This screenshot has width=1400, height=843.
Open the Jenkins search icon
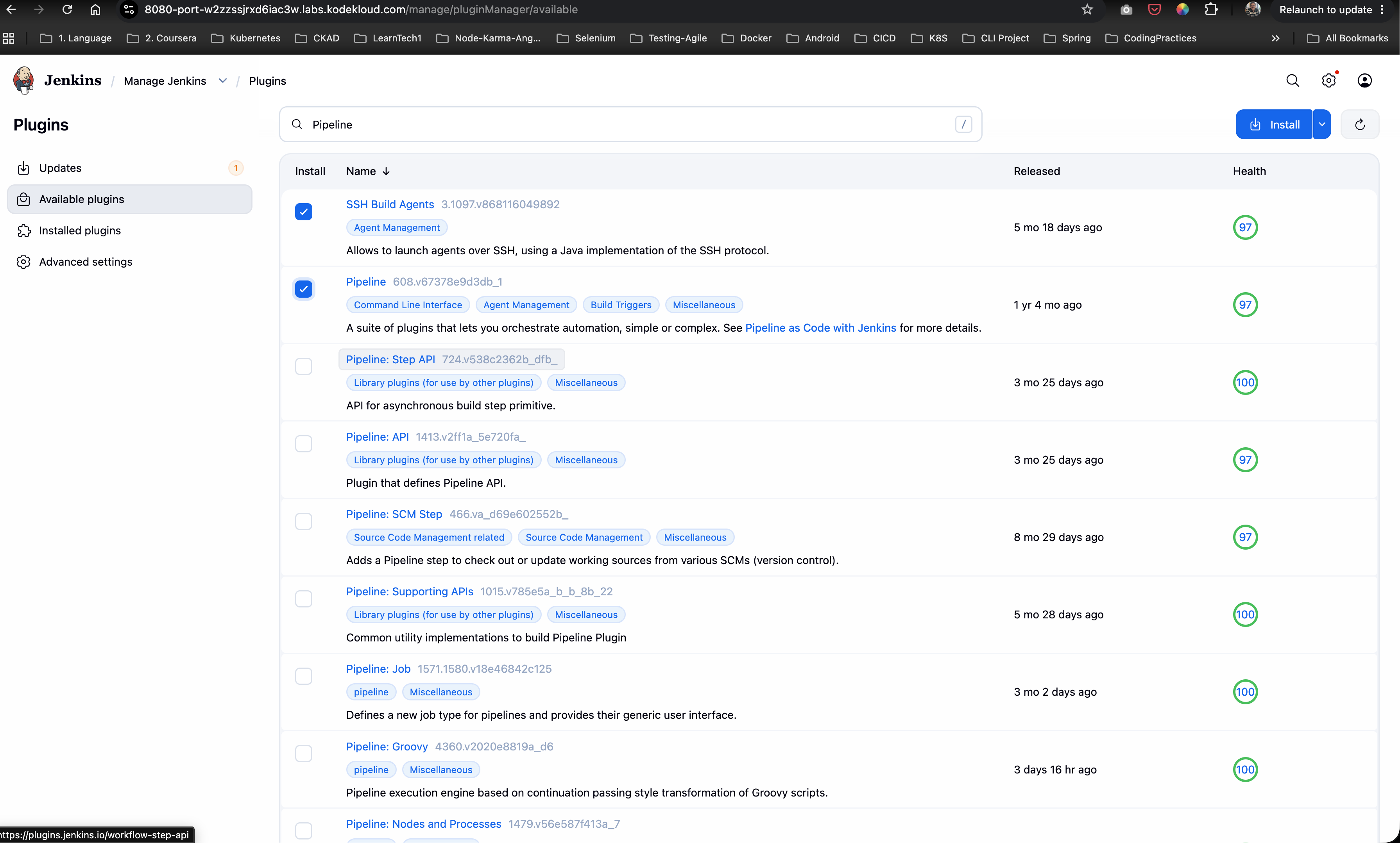click(1293, 80)
